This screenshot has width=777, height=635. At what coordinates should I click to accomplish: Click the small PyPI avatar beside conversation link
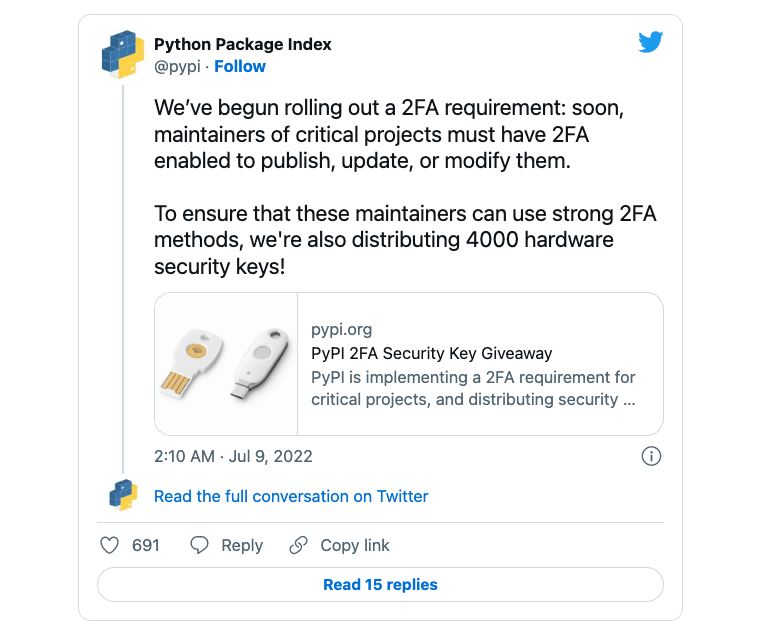point(123,496)
